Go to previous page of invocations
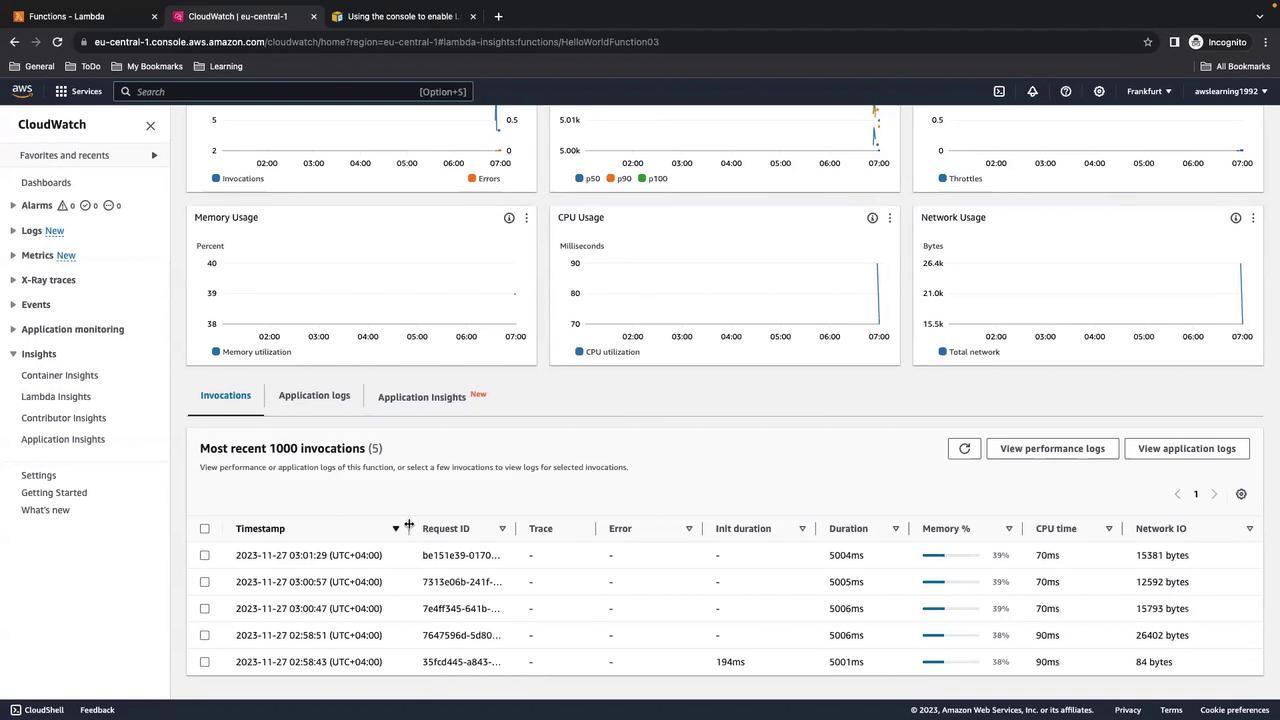 pos(1177,494)
